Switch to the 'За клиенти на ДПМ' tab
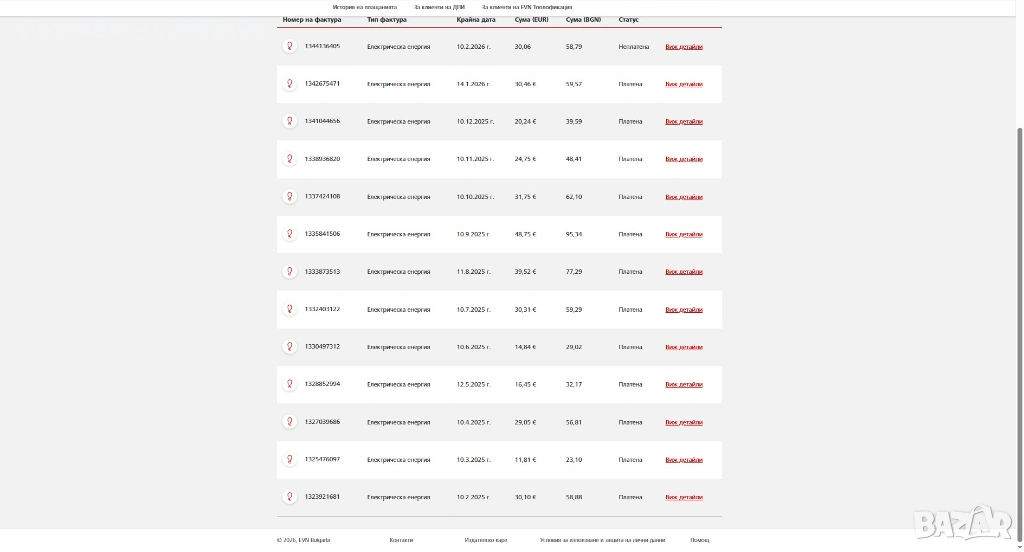This screenshot has height=552, width=1024. 440,7
